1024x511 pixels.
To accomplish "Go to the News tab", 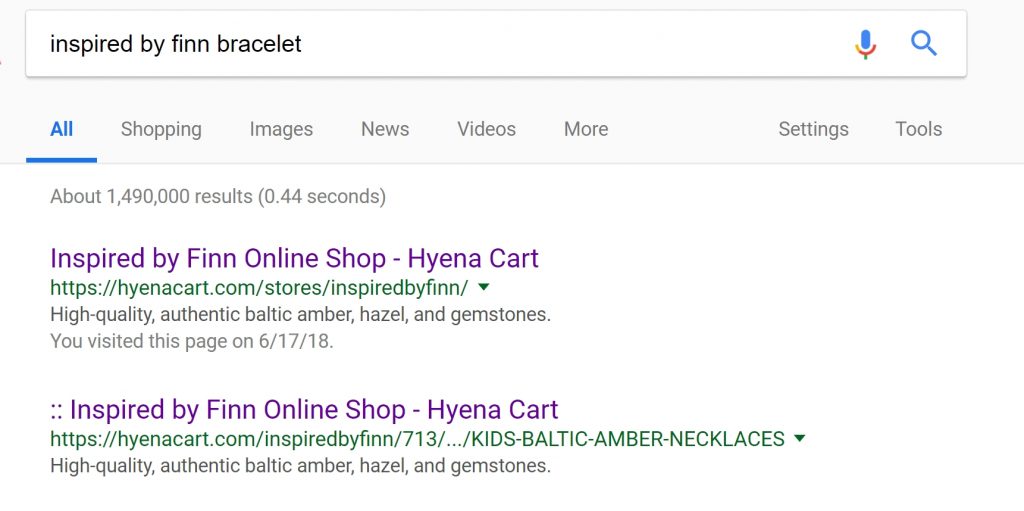I will (385, 129).
